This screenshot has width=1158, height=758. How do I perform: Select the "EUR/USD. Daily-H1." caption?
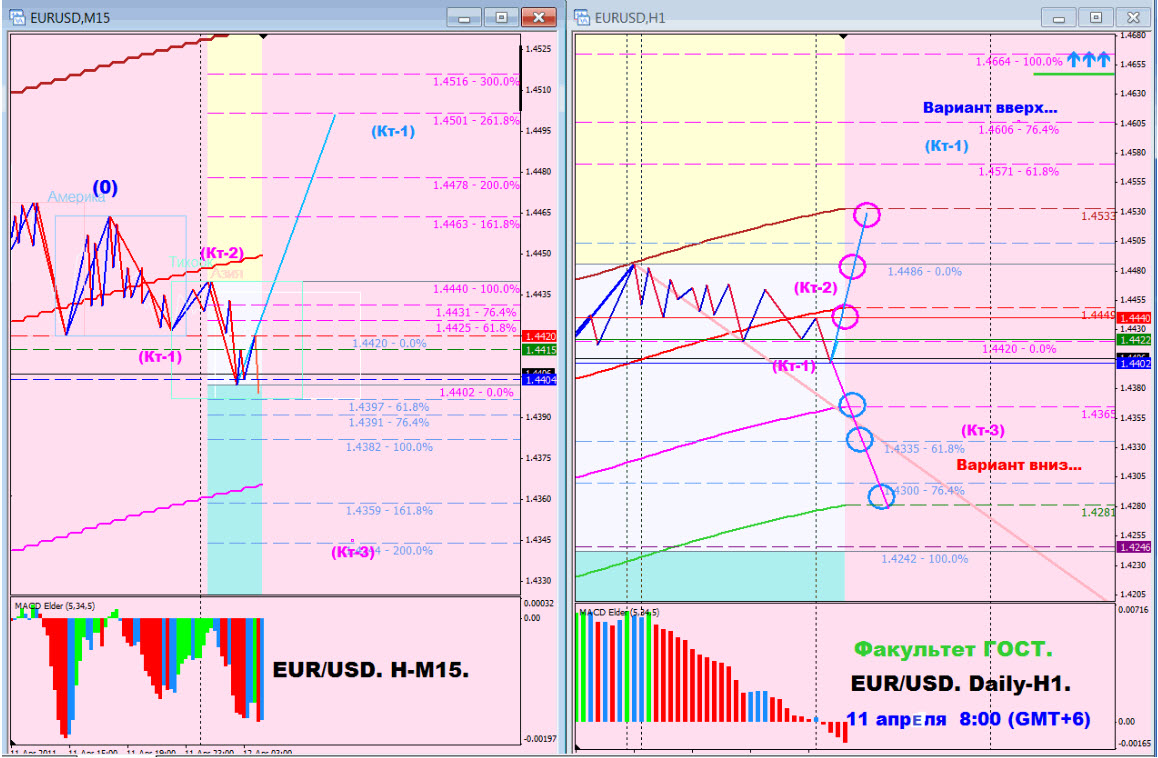(x=960, y=683)
